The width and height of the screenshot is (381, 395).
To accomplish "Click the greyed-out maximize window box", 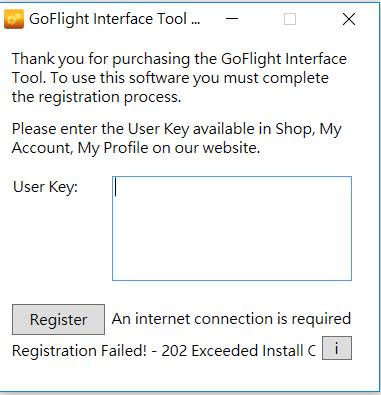I will pos(290,19).
